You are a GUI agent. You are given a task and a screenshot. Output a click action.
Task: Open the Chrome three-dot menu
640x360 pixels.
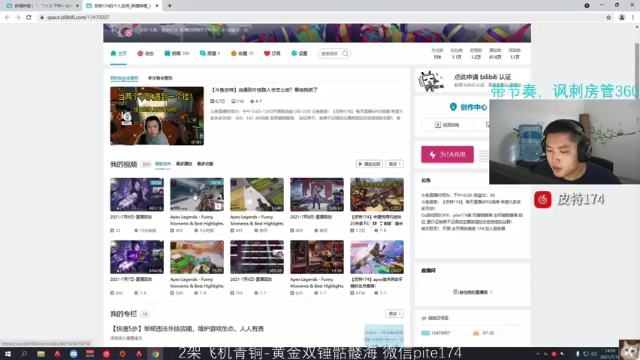[x=633, y=18]
